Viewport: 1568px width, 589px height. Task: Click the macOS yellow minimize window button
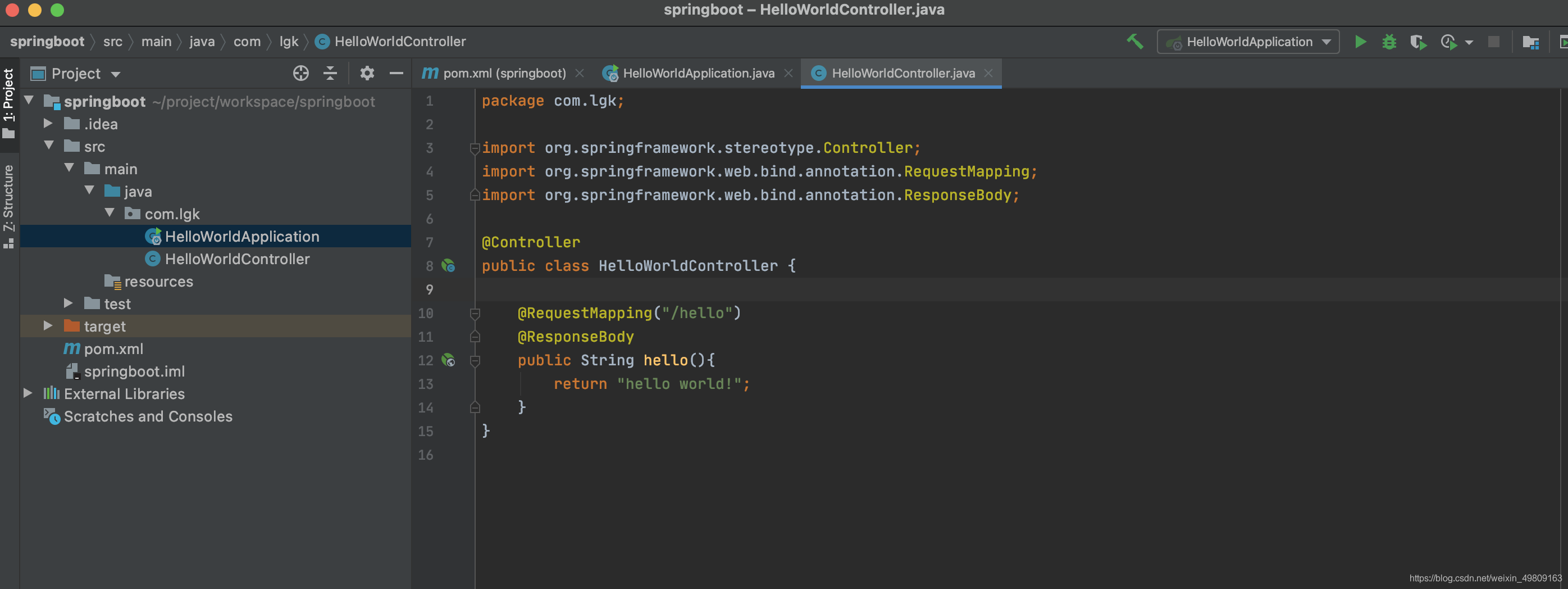(x=35, y=10)
